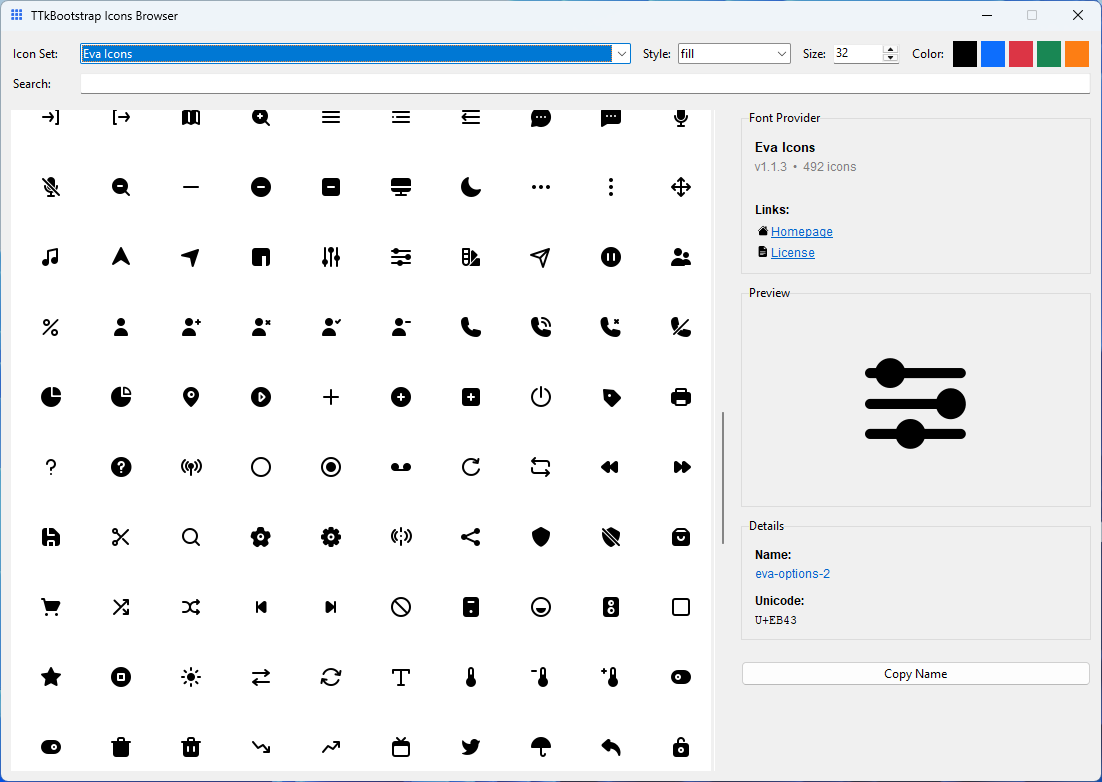The height and width of the screenshot is (782, 1102).
Task: Increment the Size value with the stepper
Action: [889, 49]
